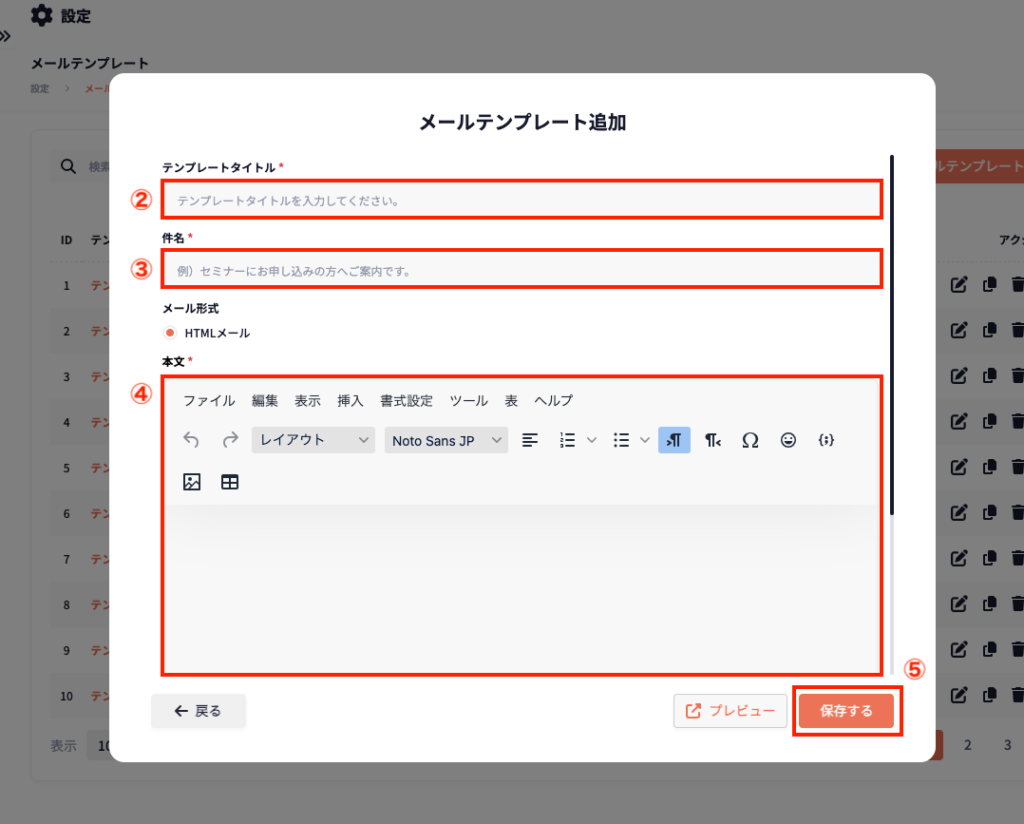Insert an image using image icon
The image size is (1024, 824).
click(192, 482)
